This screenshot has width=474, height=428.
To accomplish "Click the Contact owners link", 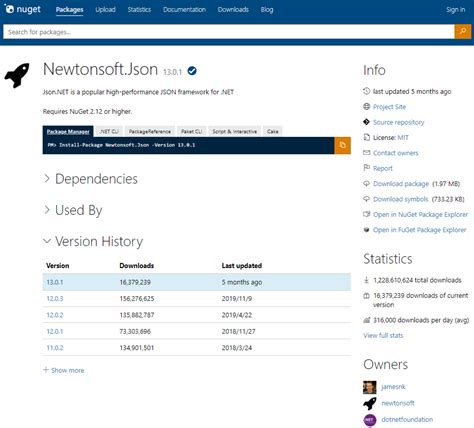I will pos(396,153).
